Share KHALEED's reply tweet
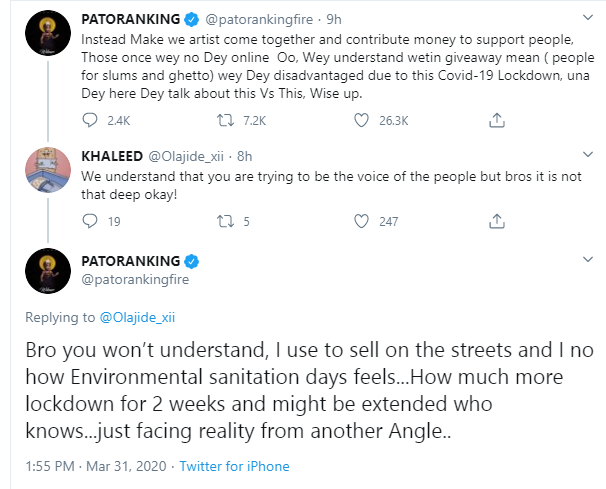The image size is (606, 489). [x=495, y=221]
